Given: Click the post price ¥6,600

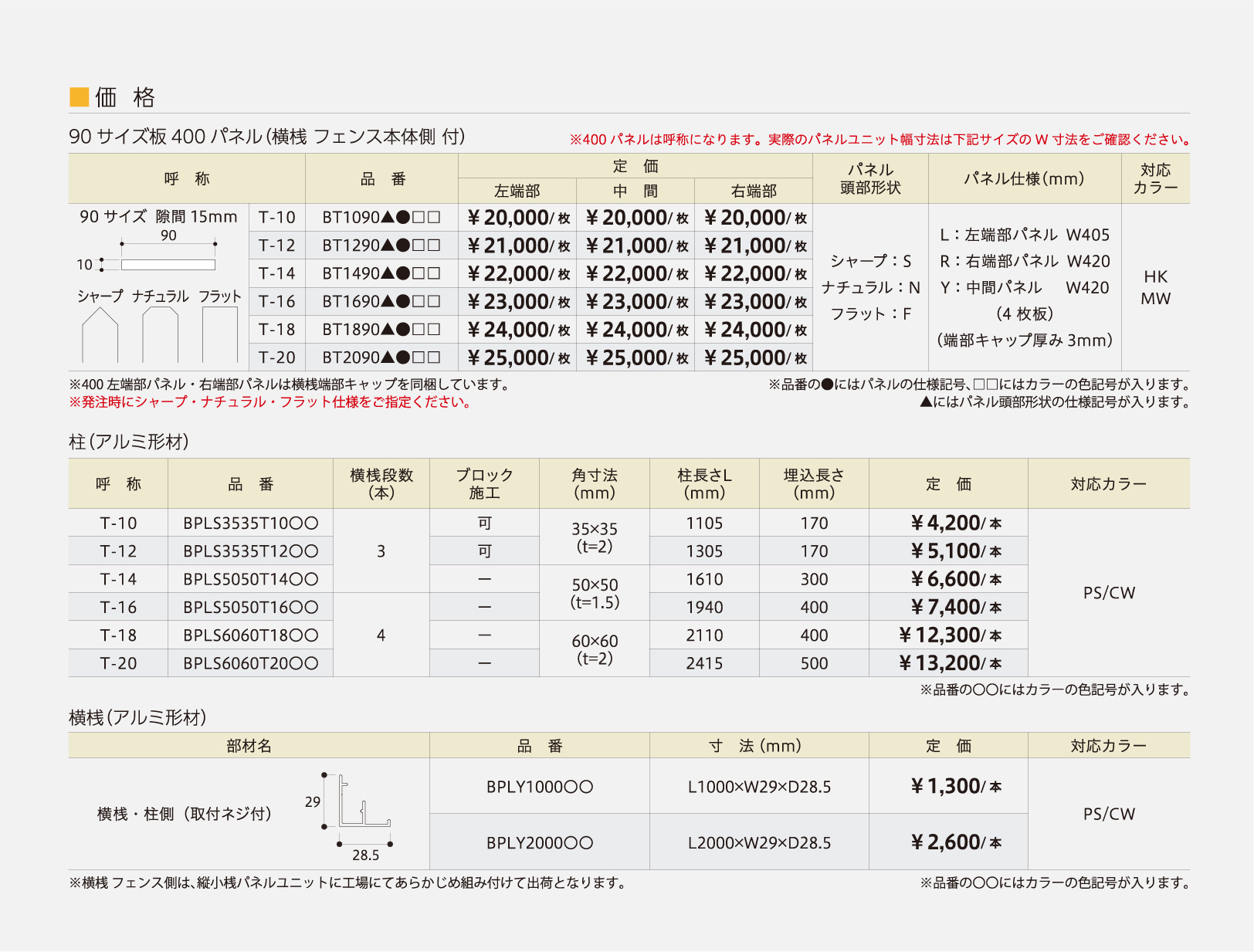Looking at the screenshot, I should point(956,579).
